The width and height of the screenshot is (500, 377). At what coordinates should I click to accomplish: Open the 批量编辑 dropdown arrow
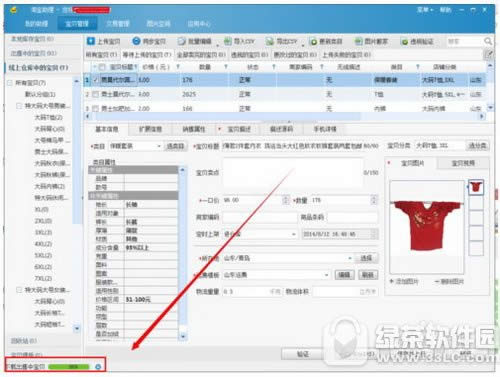point(218,44)
